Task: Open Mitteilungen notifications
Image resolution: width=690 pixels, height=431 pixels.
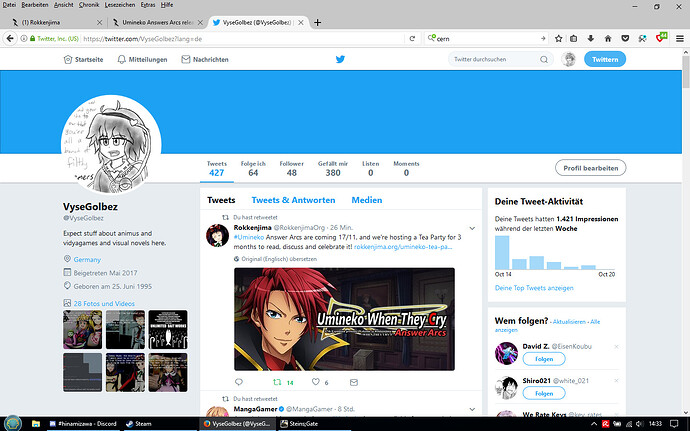Action: (x=142, y=59)
